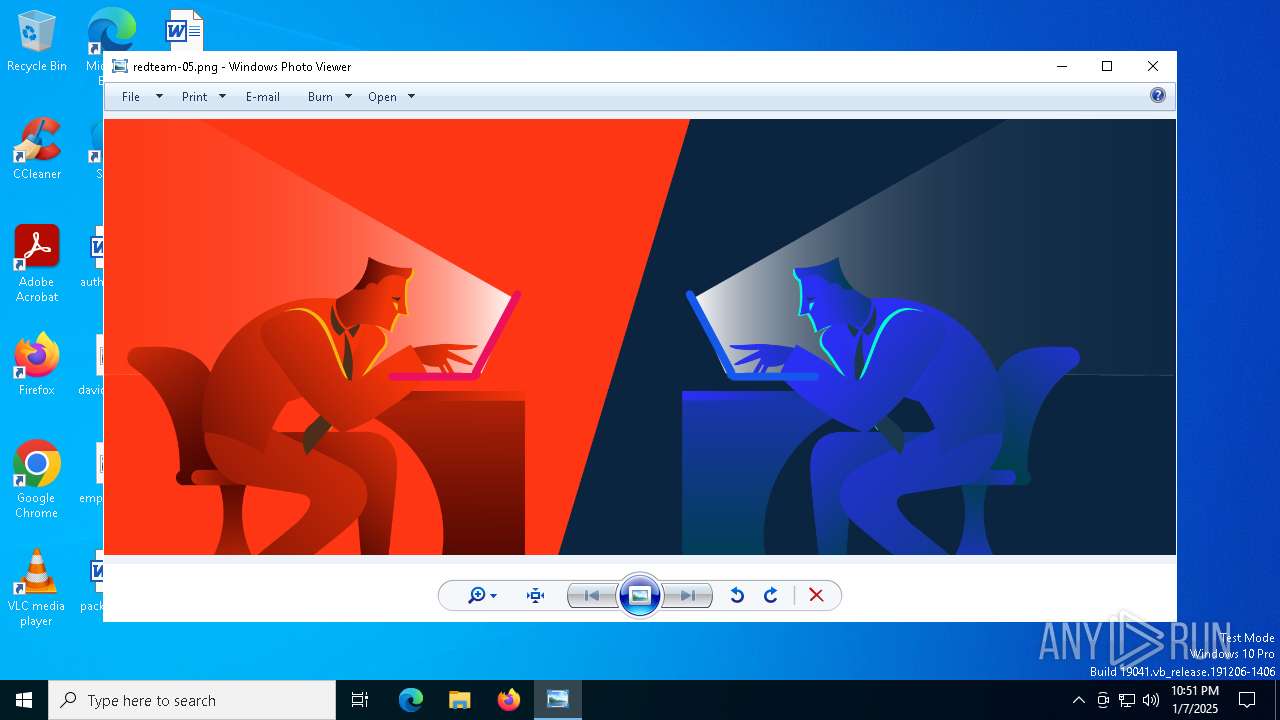Expand the Print dropdown arrow

[x=222, y=97]
